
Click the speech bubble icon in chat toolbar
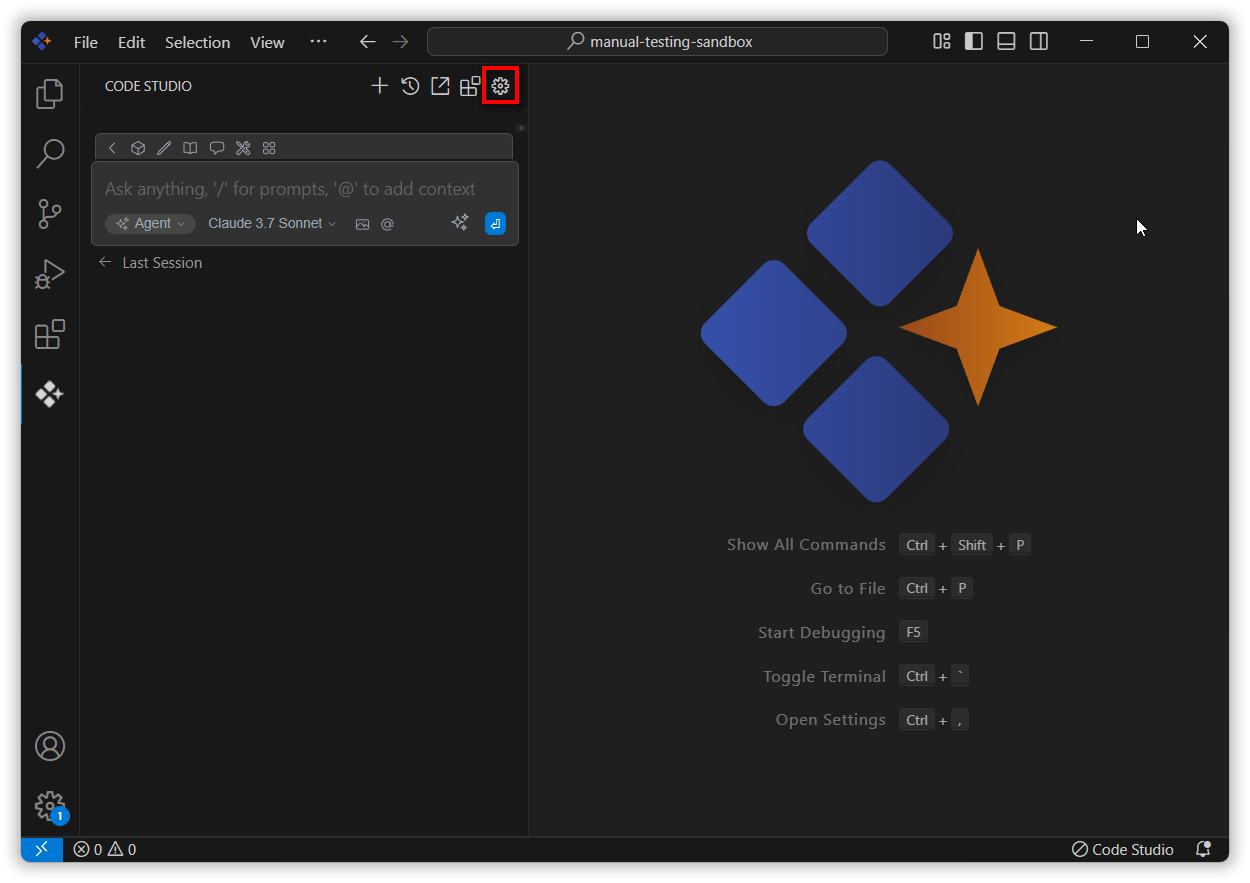pos(216,148)
